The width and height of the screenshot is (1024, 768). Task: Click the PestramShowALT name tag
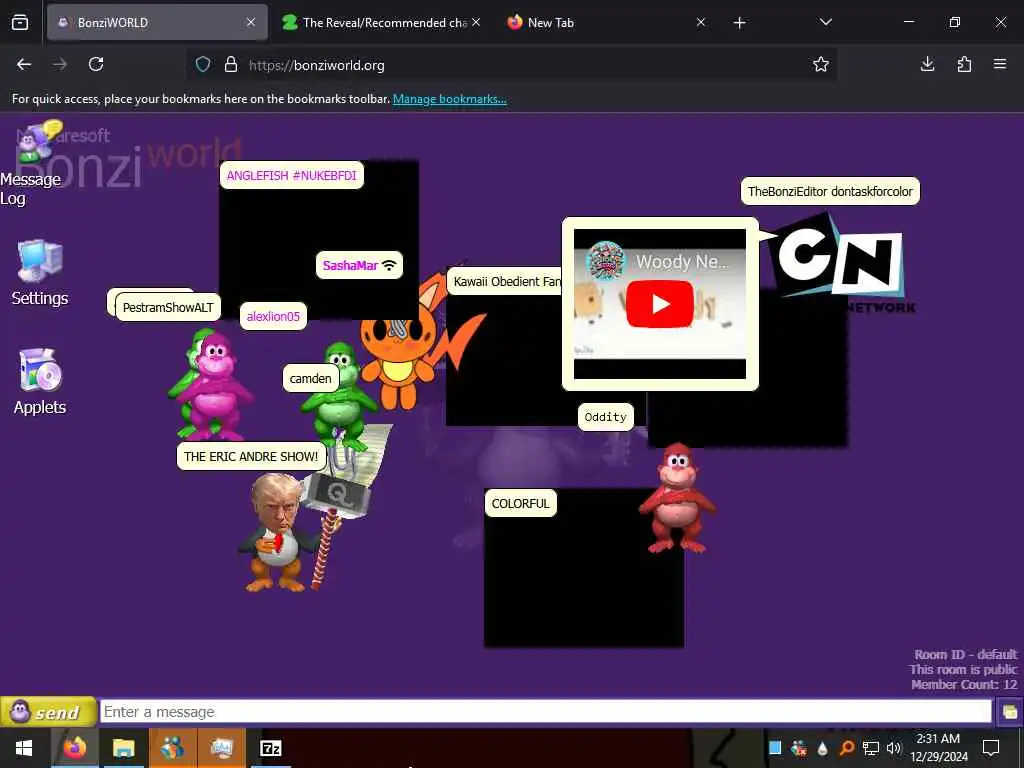(168, 307)
